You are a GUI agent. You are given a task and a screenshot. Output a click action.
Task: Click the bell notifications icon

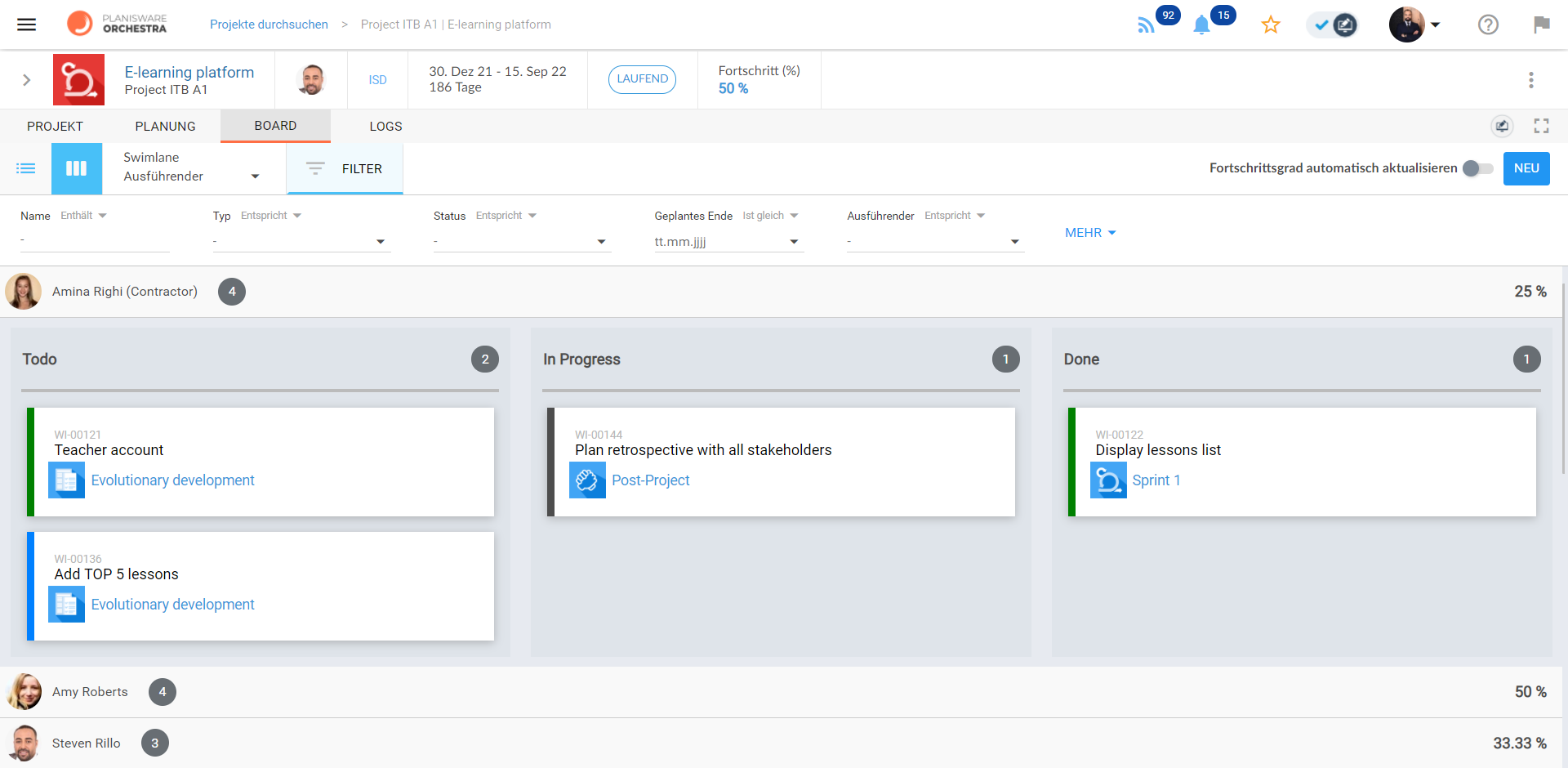point(1201,25)
